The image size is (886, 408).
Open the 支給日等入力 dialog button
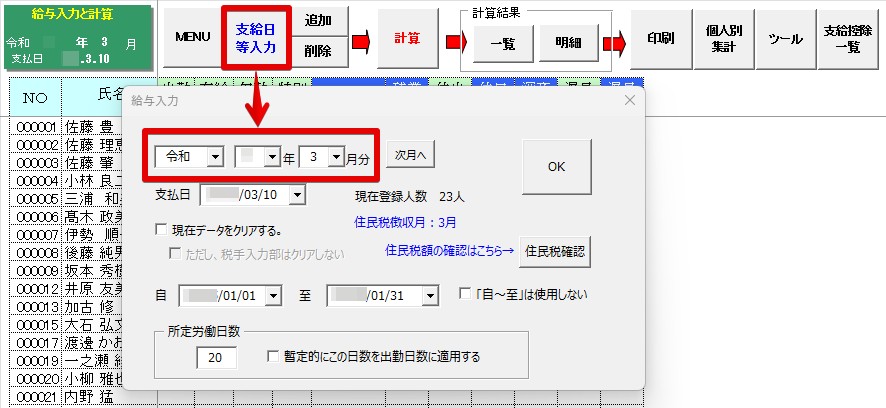[x=257, y=37]
